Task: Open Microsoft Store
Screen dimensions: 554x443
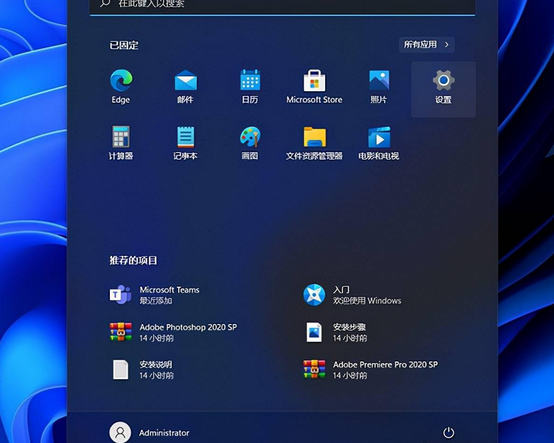Action: (x=314, y=86)
